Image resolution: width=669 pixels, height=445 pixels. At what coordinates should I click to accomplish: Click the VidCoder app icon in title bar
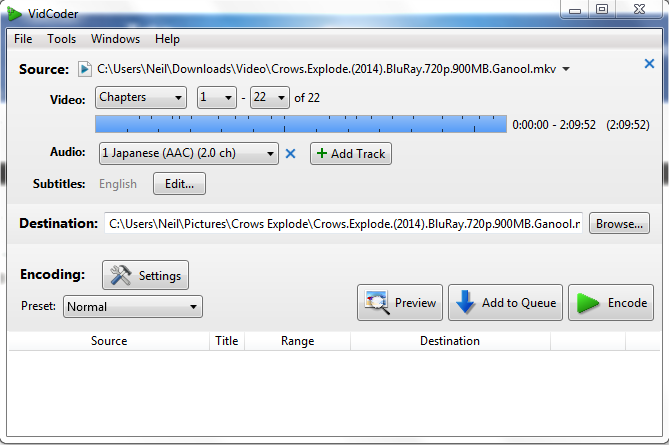(x=14, y=14)
